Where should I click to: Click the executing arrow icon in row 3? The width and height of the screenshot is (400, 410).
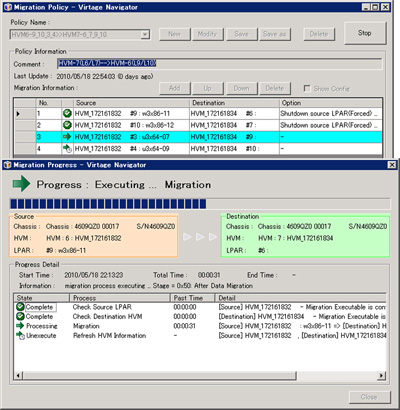click(67, 137)
